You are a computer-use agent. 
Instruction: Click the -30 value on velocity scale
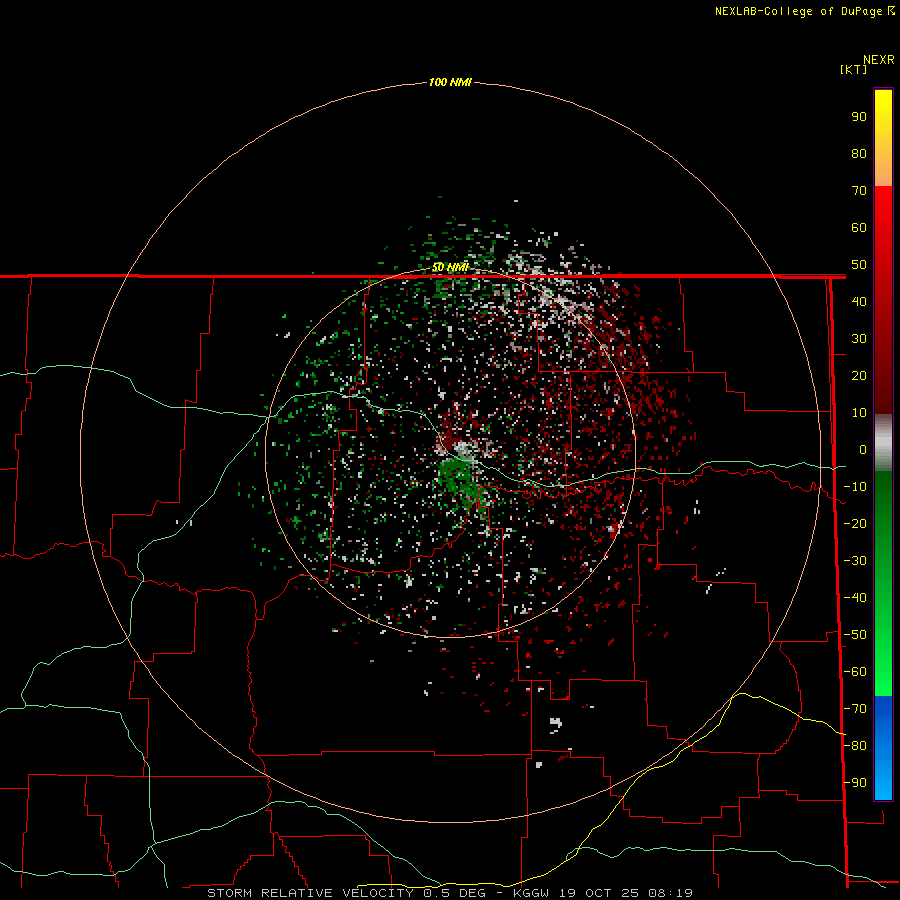point(855,561)
